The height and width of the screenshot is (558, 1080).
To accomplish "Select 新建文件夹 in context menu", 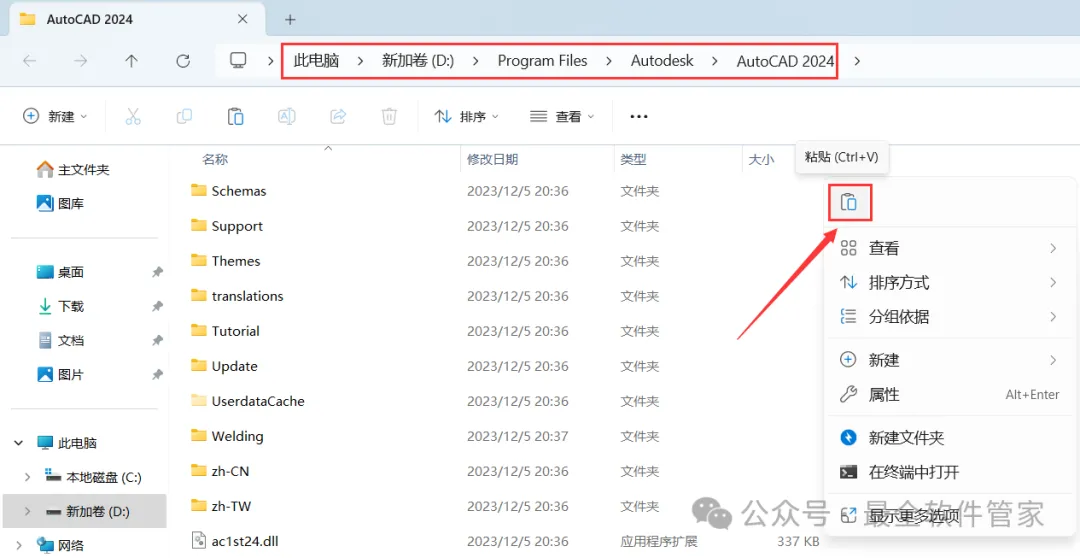I will (x=949, y=437).
